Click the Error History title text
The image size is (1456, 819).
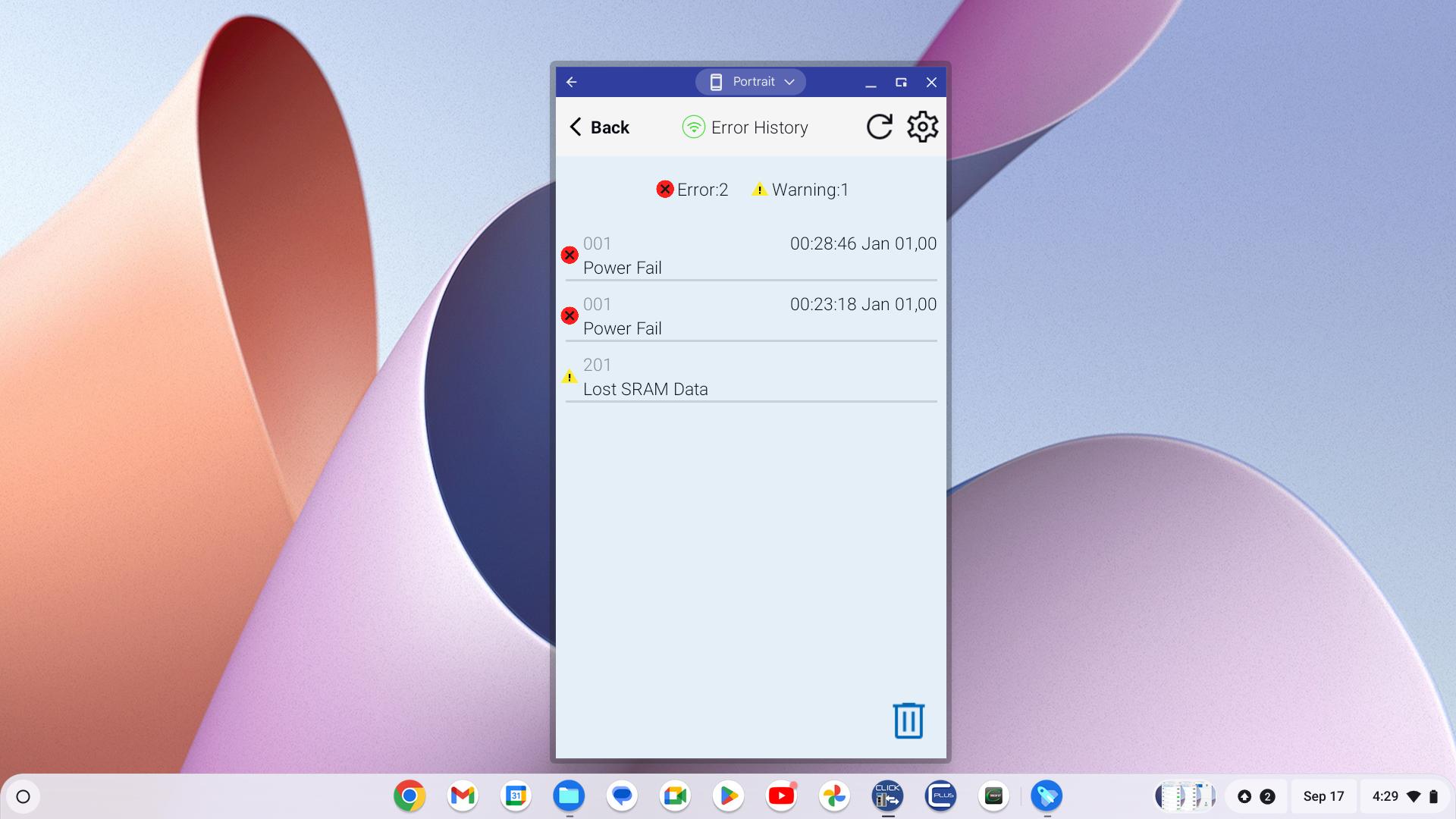coord(759,127)
